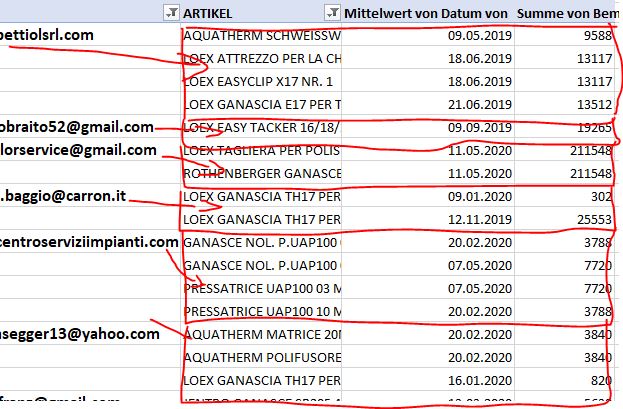623x409 pixels.
Task: Select LOEX GANASCIA TH17 PER dated 12.11.2019
Action: (x=262, y=219)
